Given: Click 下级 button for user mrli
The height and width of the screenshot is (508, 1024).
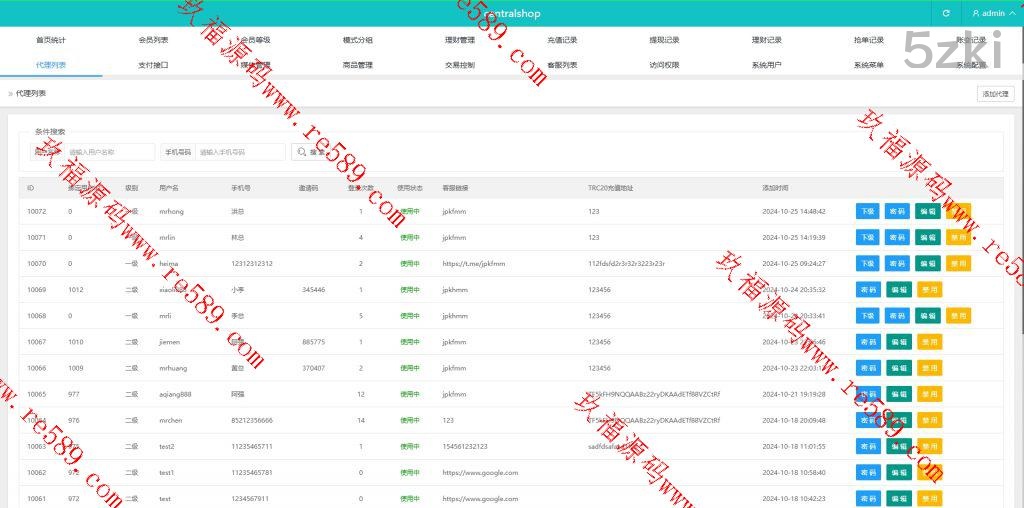Looking at the screenshot, I should pyautogui.click(x=867, y=315).
